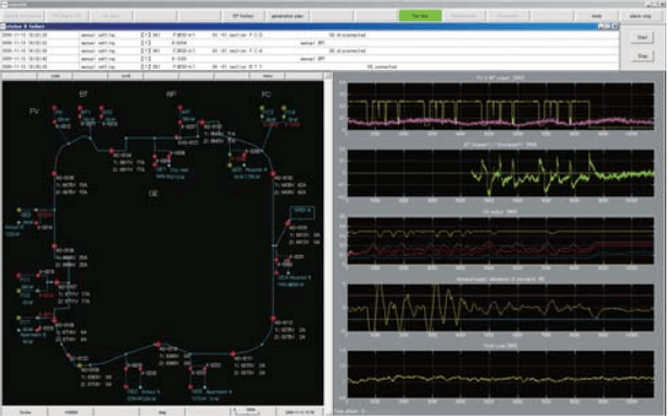Open the generation plan view
Viewport: 668px width, 416px height.
[286, 17]
